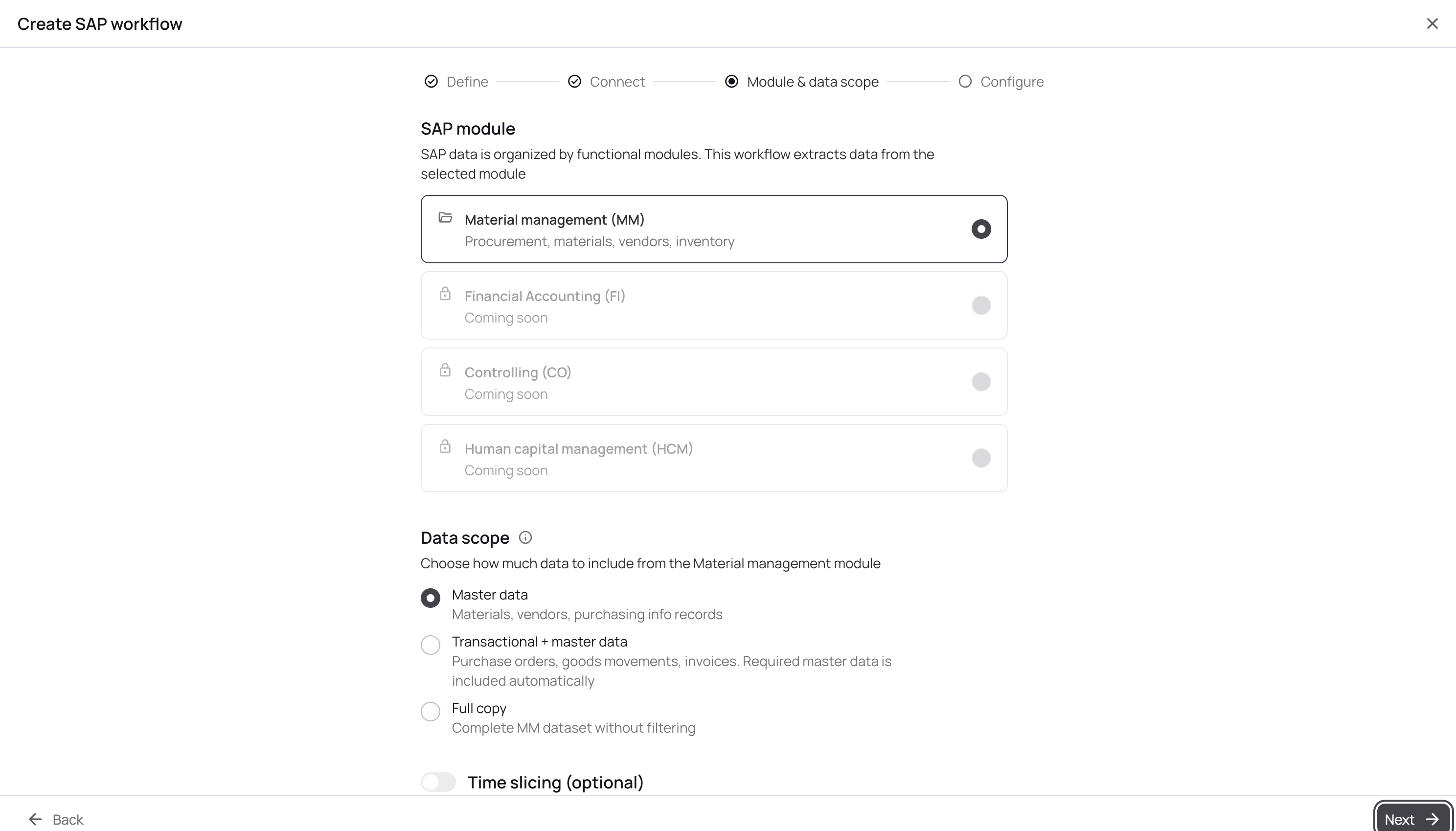The height and width of the screenshot is (831, 1456).
Task: Choose the Full copy data scope
Action: click(x=431, y=711)
